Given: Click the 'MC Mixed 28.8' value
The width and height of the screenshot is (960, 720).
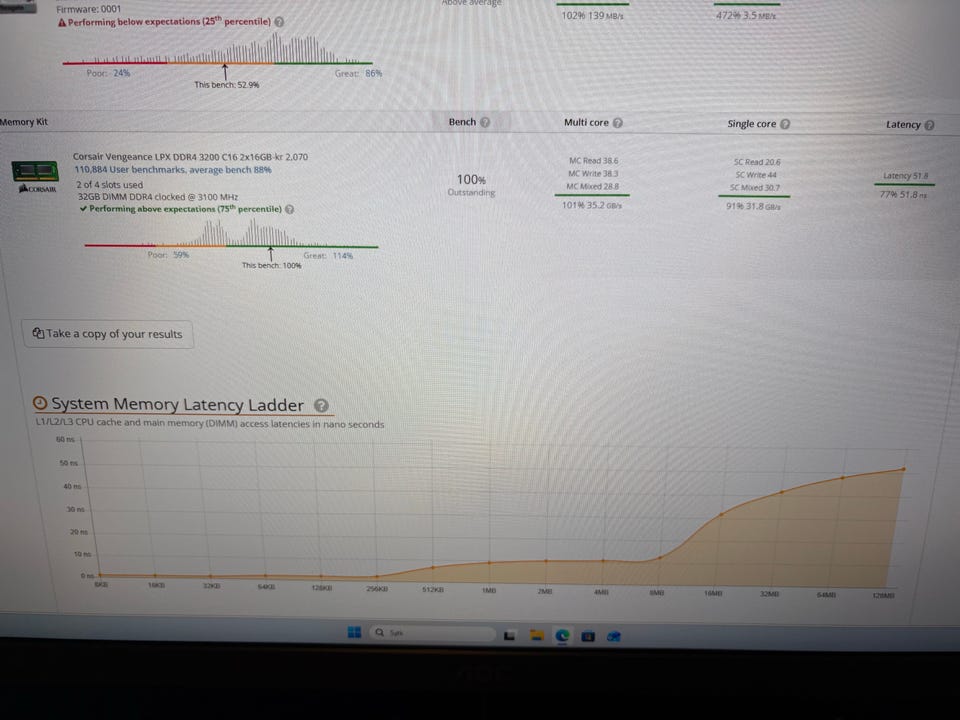Looking at the screenshot, I should 592,187.
